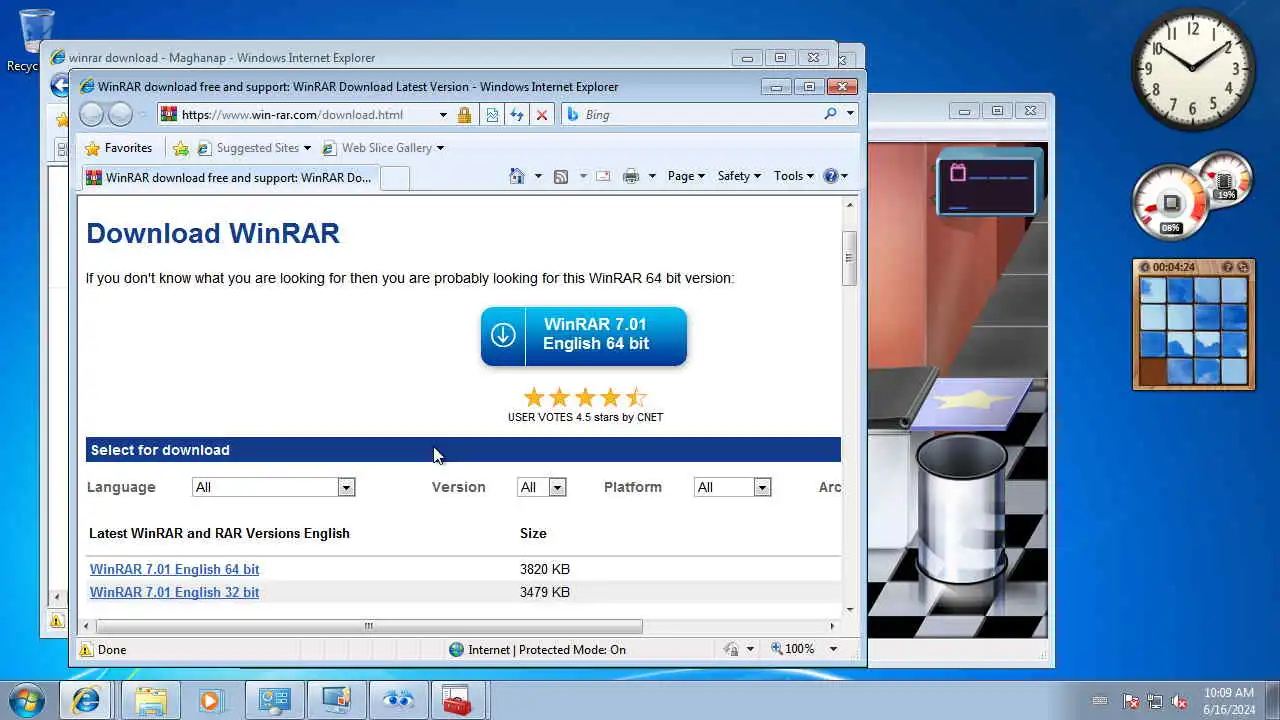Click the Print icon in command bar

coord(631,176)
